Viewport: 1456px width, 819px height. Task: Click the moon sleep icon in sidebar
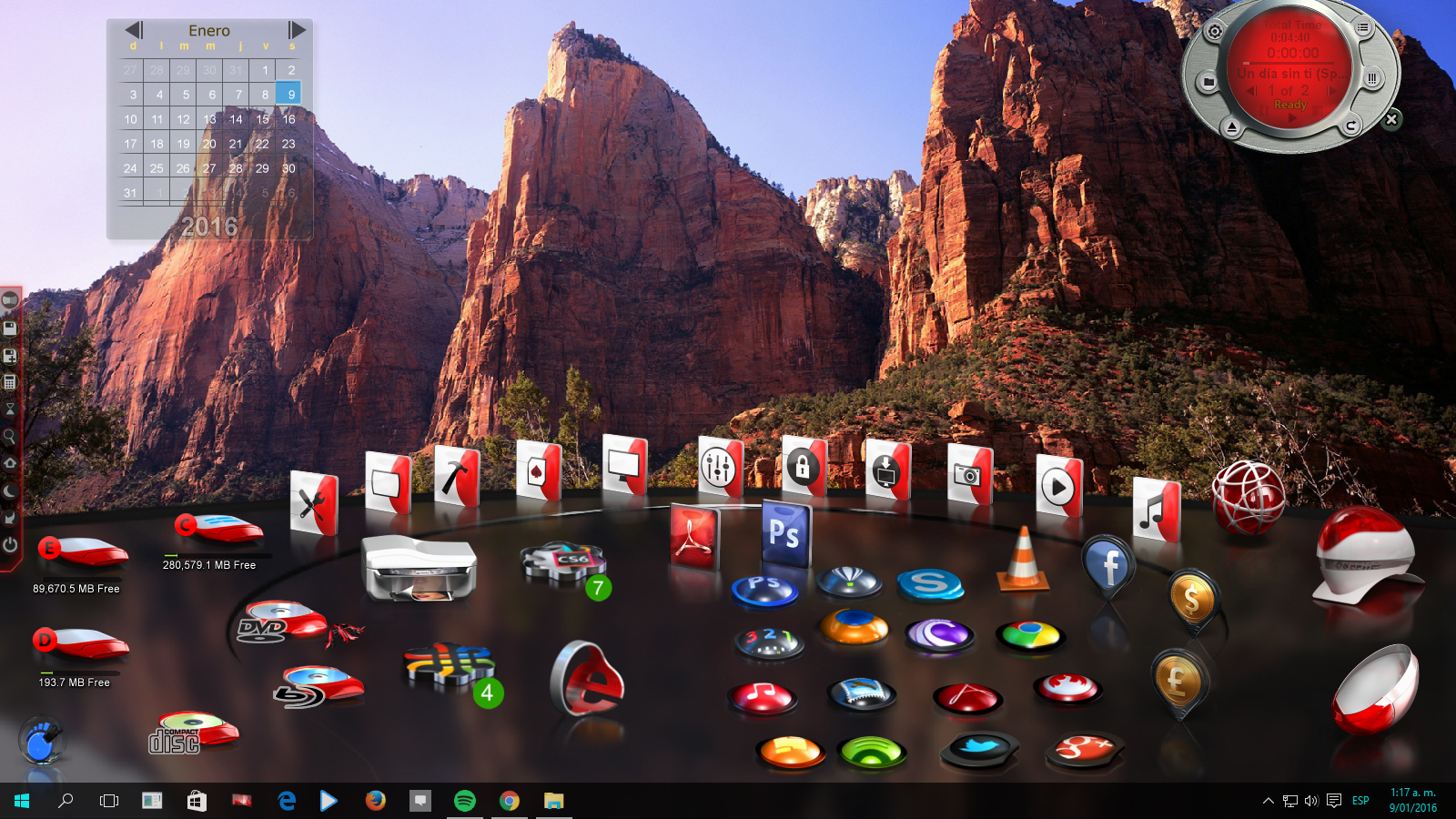[10, 491]
